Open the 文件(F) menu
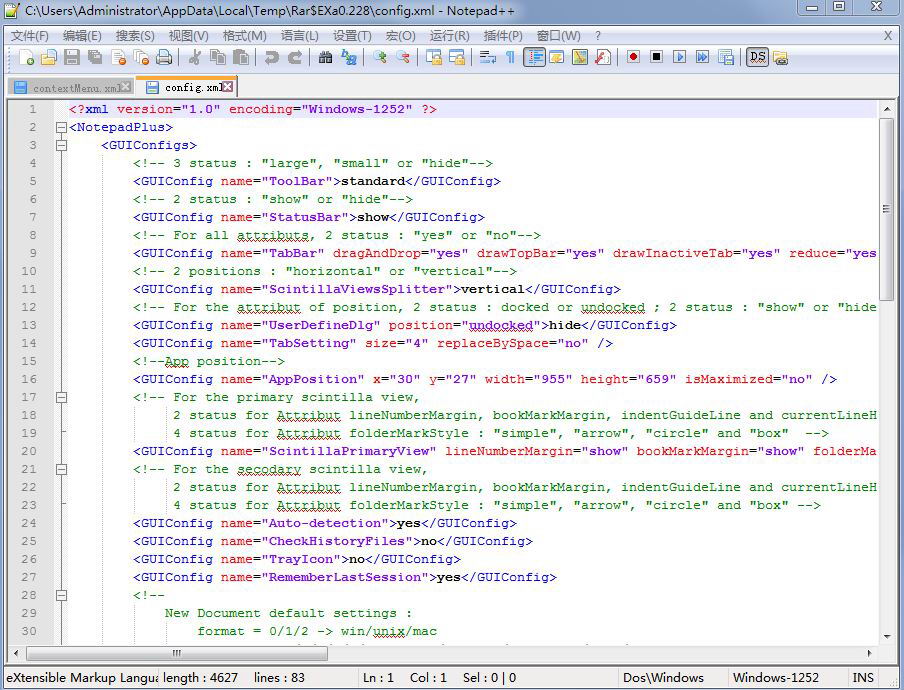 pyautogui.click(x=30, y=36)
